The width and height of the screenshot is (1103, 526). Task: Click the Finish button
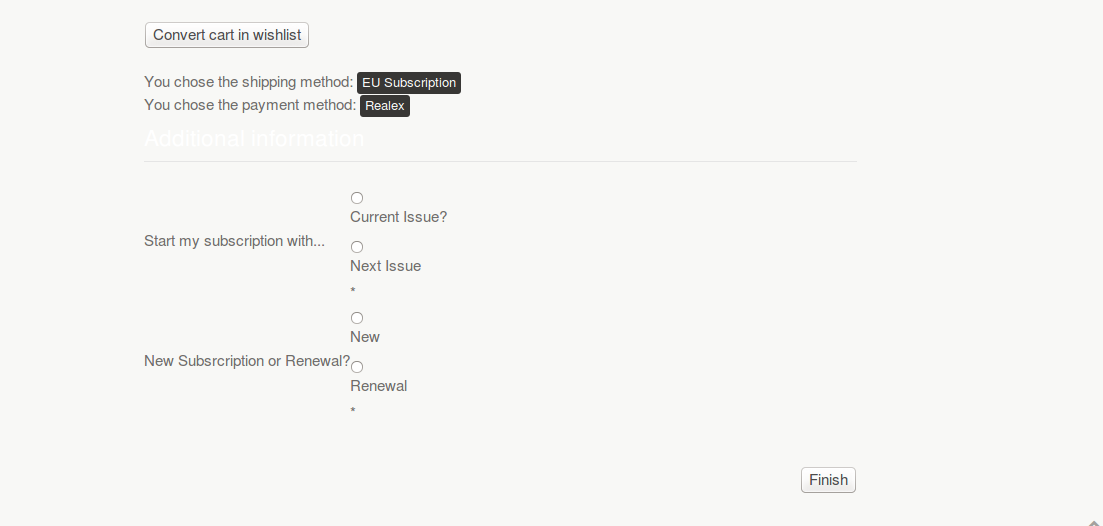(828, 480)
